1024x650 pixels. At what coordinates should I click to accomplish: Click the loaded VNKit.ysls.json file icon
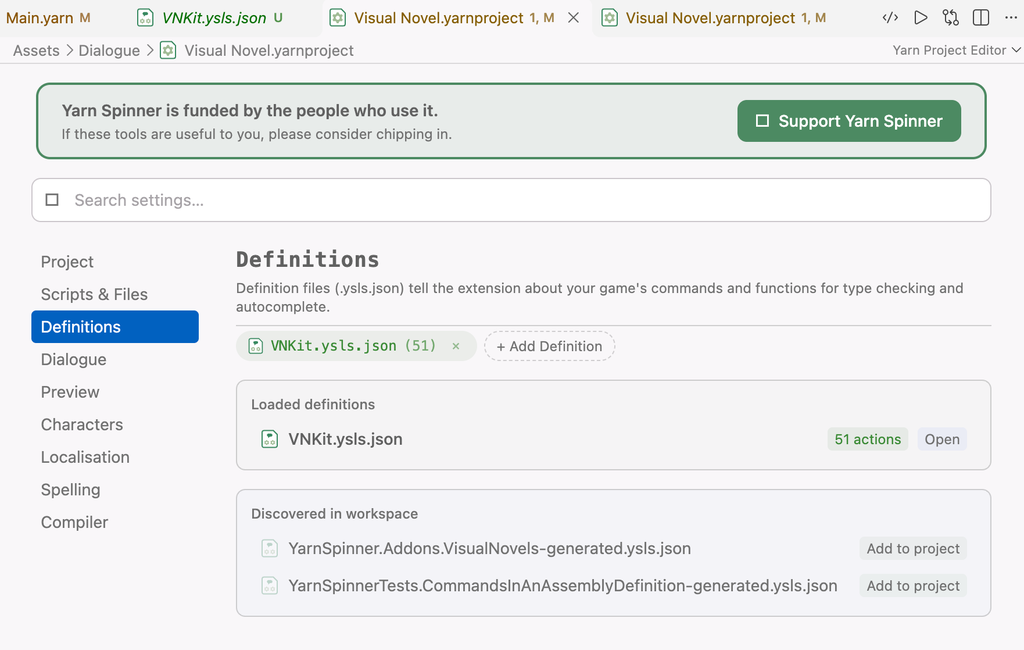point(270,439)
